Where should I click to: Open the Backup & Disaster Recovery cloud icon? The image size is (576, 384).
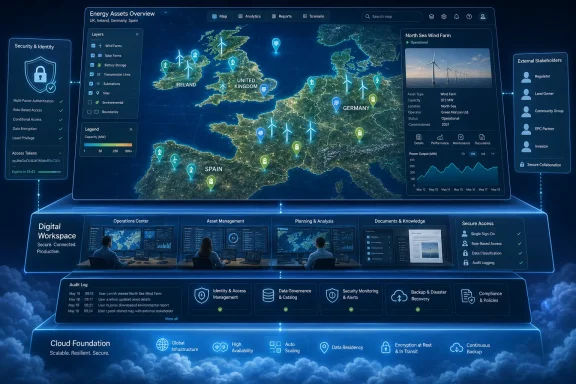399,296
